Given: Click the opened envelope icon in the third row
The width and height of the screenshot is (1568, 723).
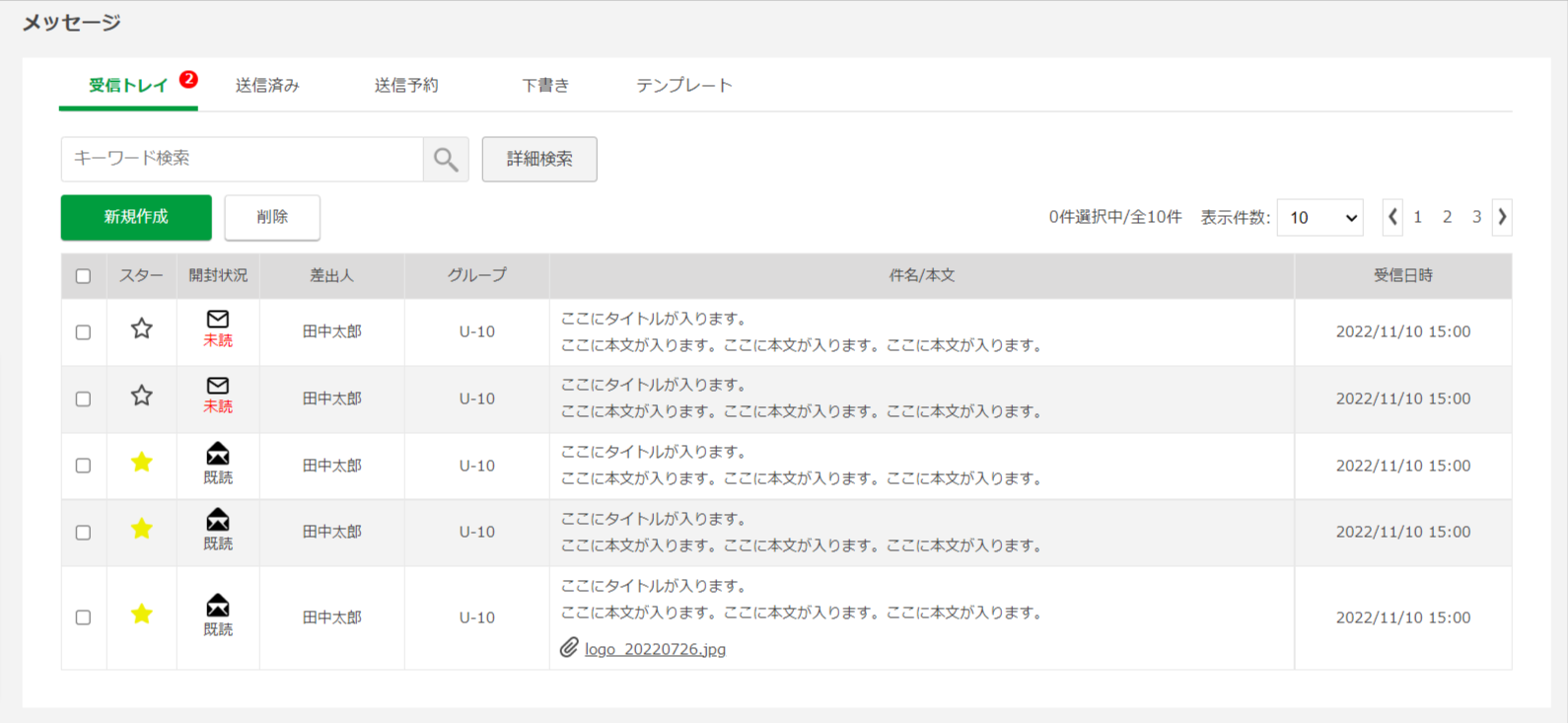Looking at the screenshot, I should point(218,453).
